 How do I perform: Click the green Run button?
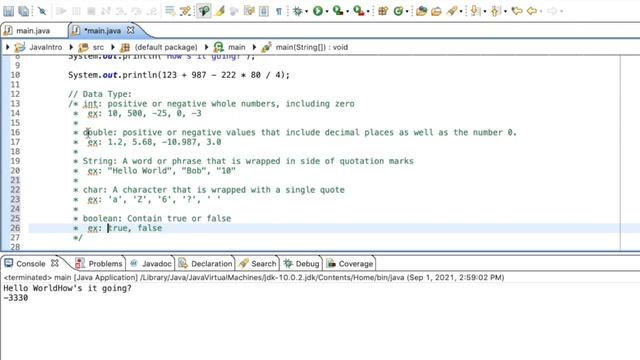(318, 11)
